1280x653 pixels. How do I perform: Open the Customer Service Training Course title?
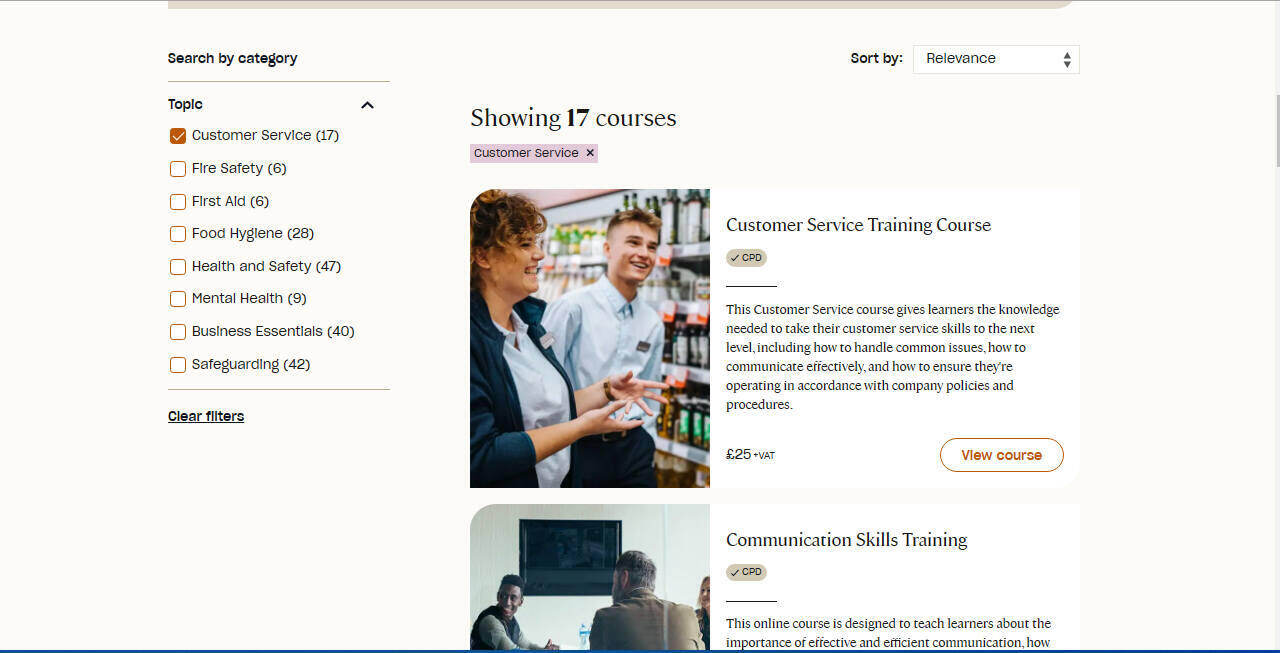858,225
